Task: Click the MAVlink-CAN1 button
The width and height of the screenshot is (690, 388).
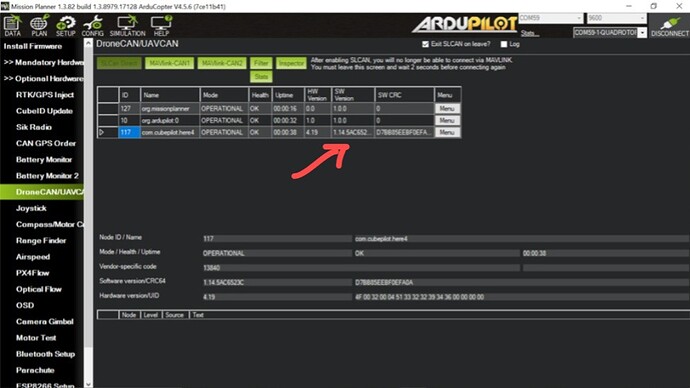Action: pyautogui.click(x=169, y=63)
